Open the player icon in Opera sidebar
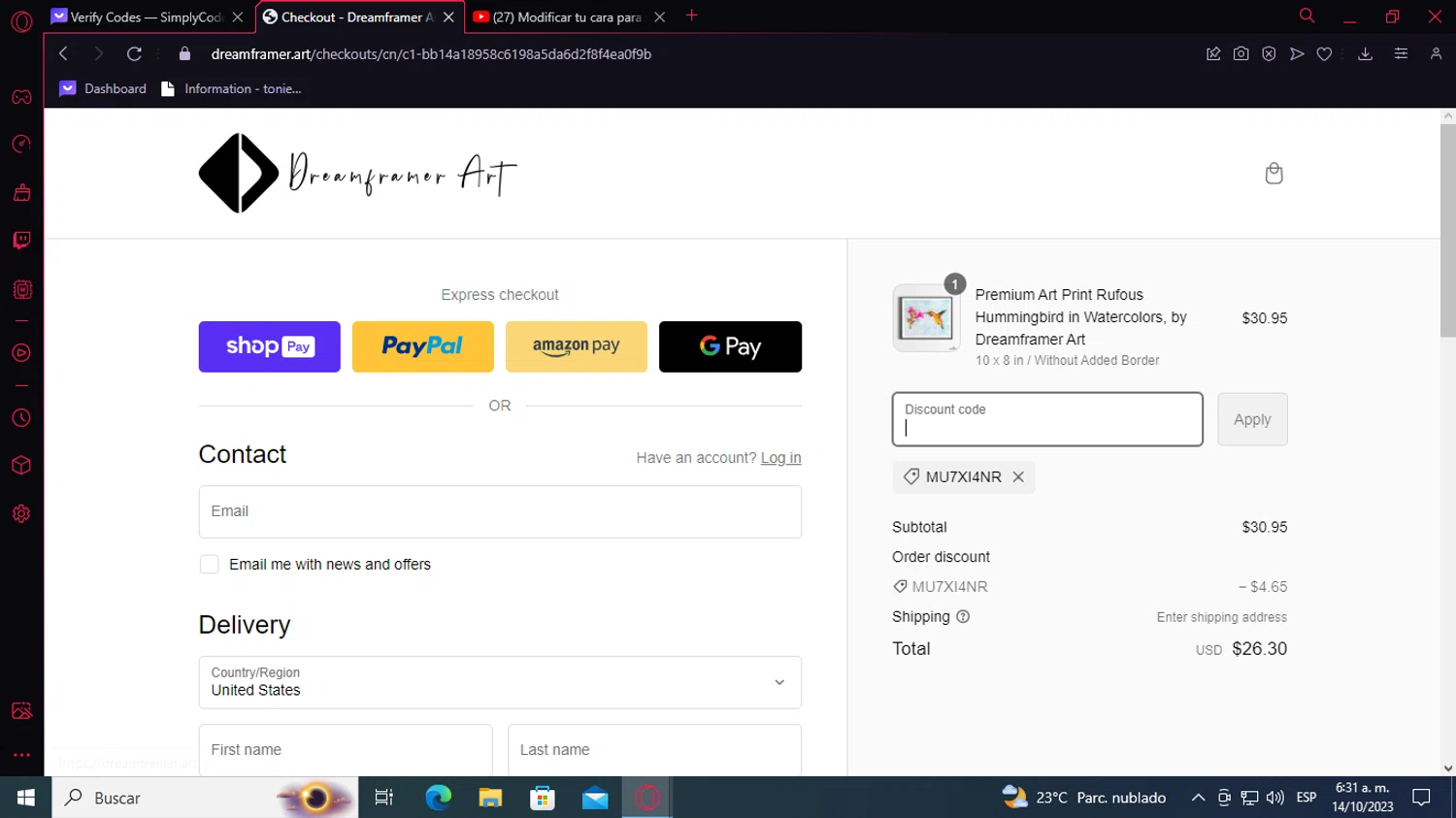The width and height of the screenshot is (1456, 818). point(21,353)
